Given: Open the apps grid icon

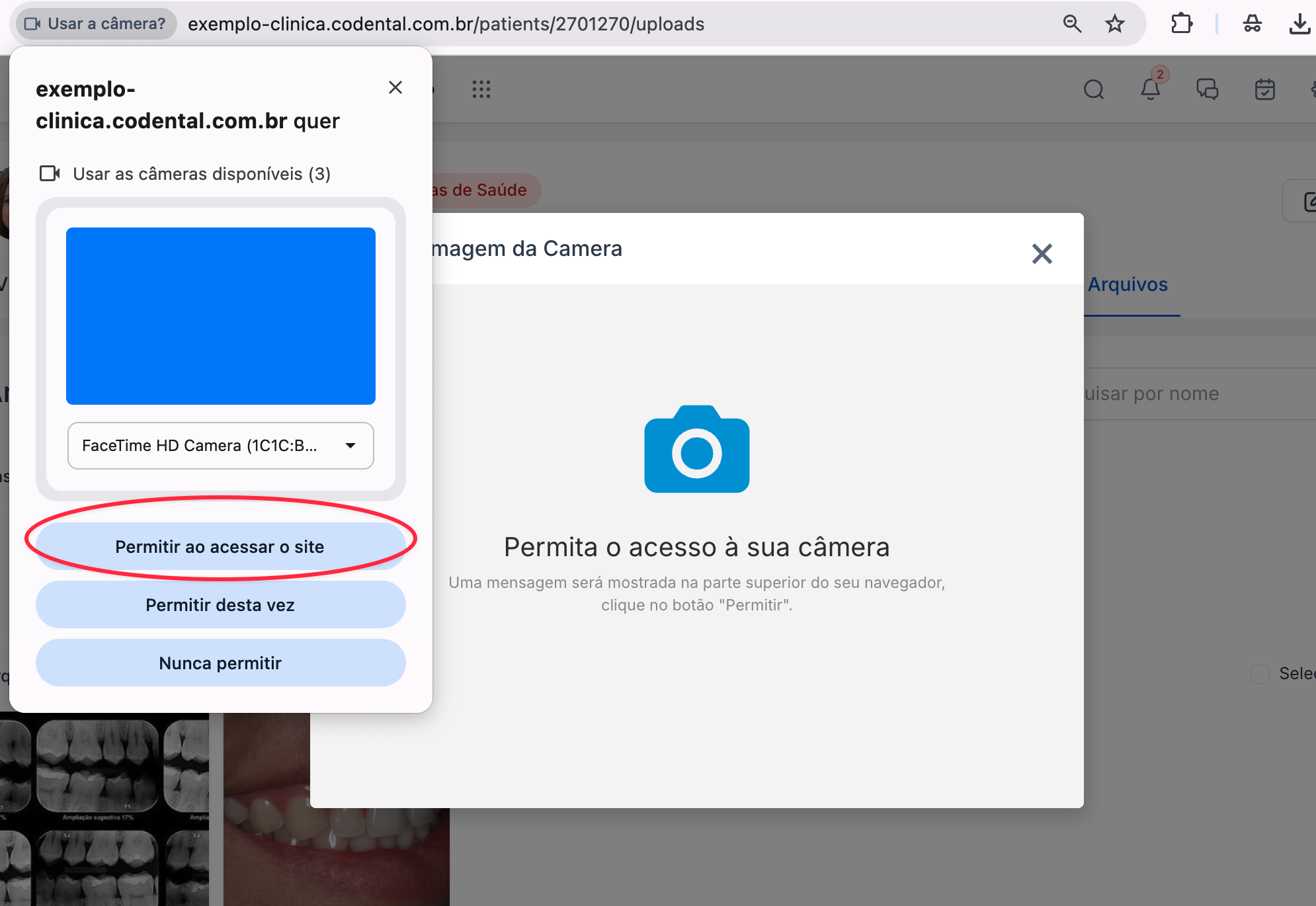Looking at the screenshot, I should click(x=481, y=89).
